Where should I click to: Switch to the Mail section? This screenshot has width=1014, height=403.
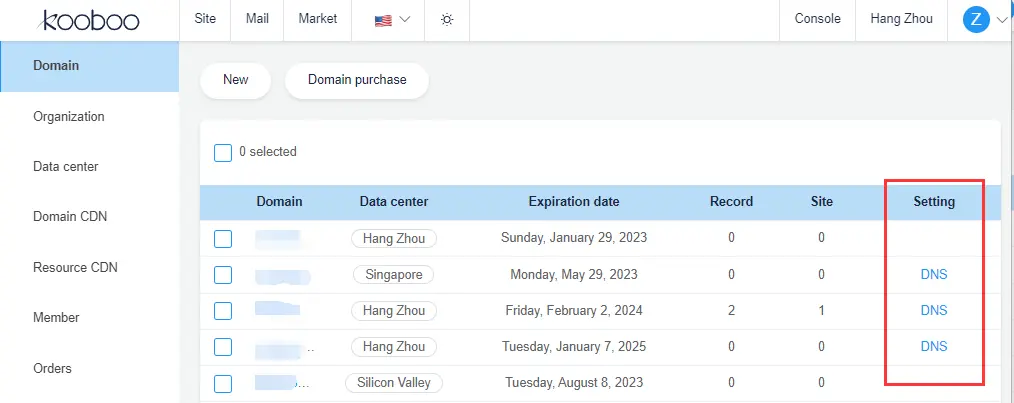click(257, 19)
